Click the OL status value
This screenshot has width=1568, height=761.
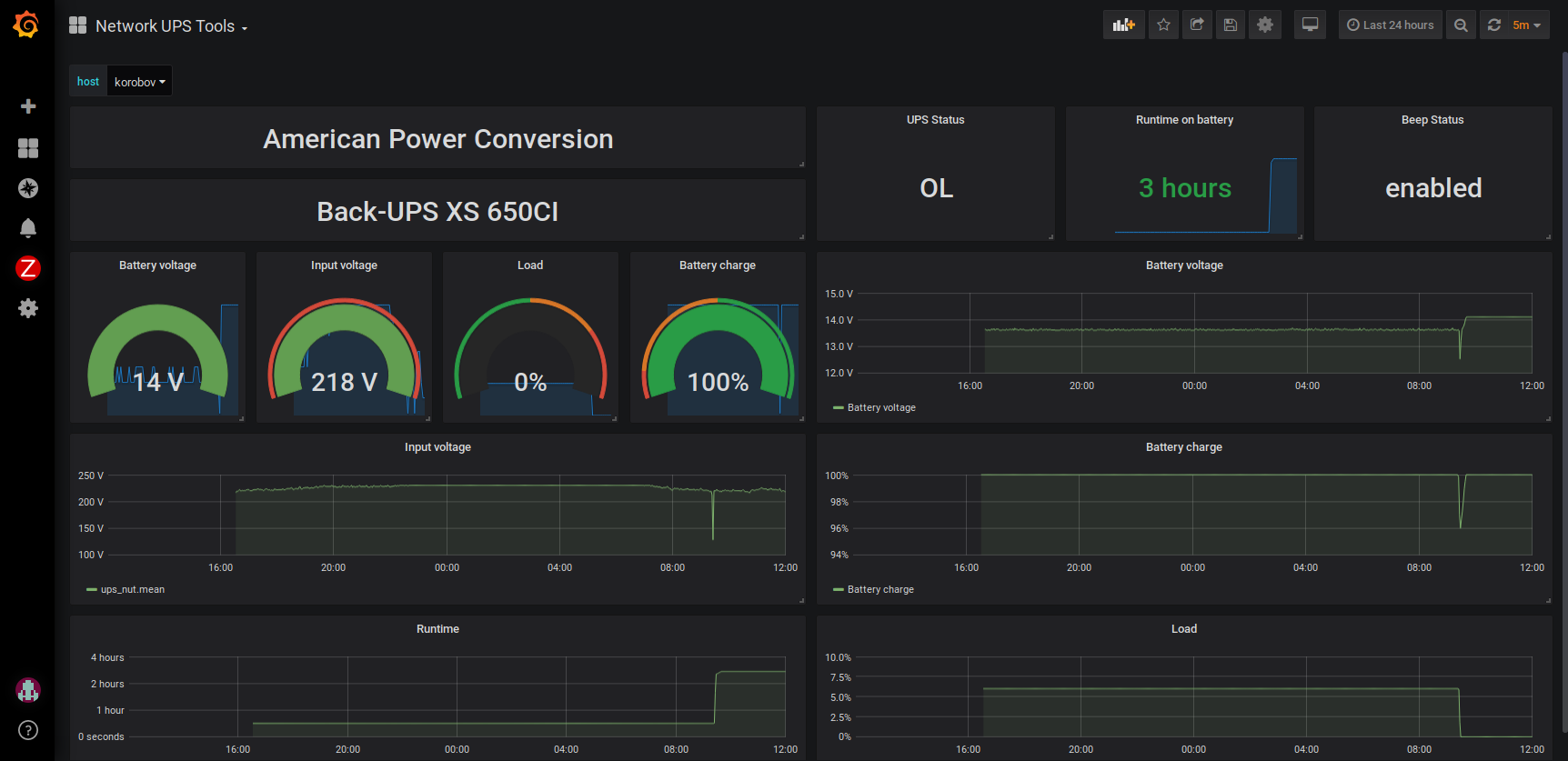click(x=937, y=188)
